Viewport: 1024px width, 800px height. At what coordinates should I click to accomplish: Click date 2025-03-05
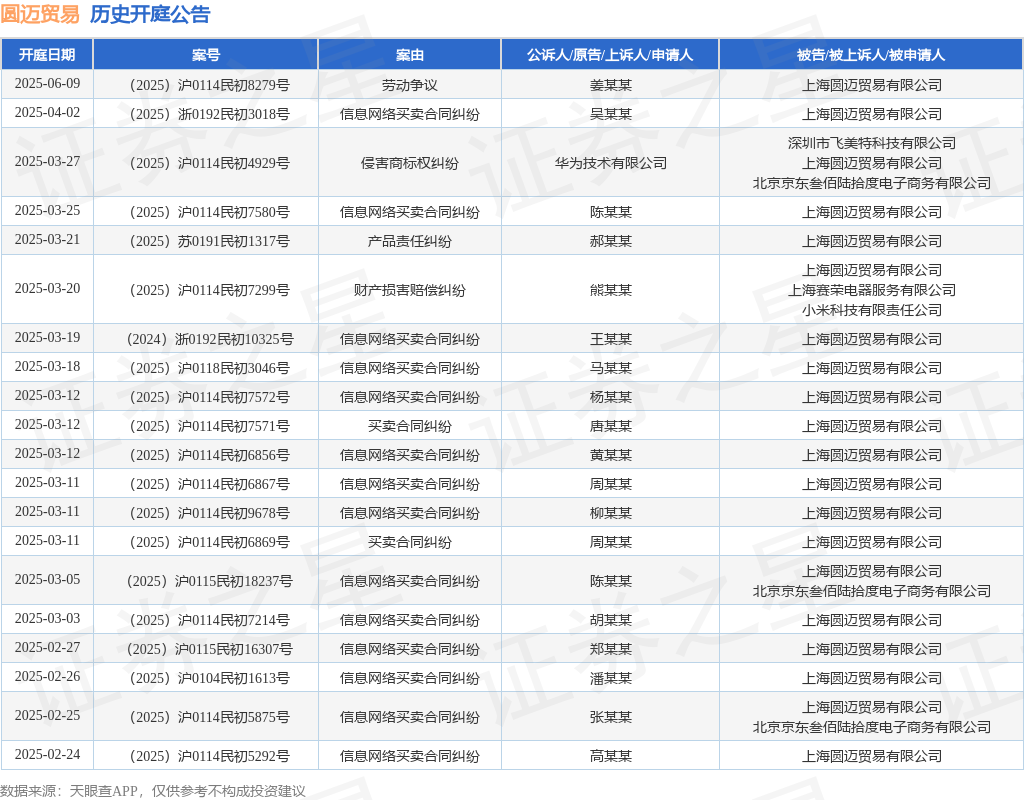(x=47, y=579)
